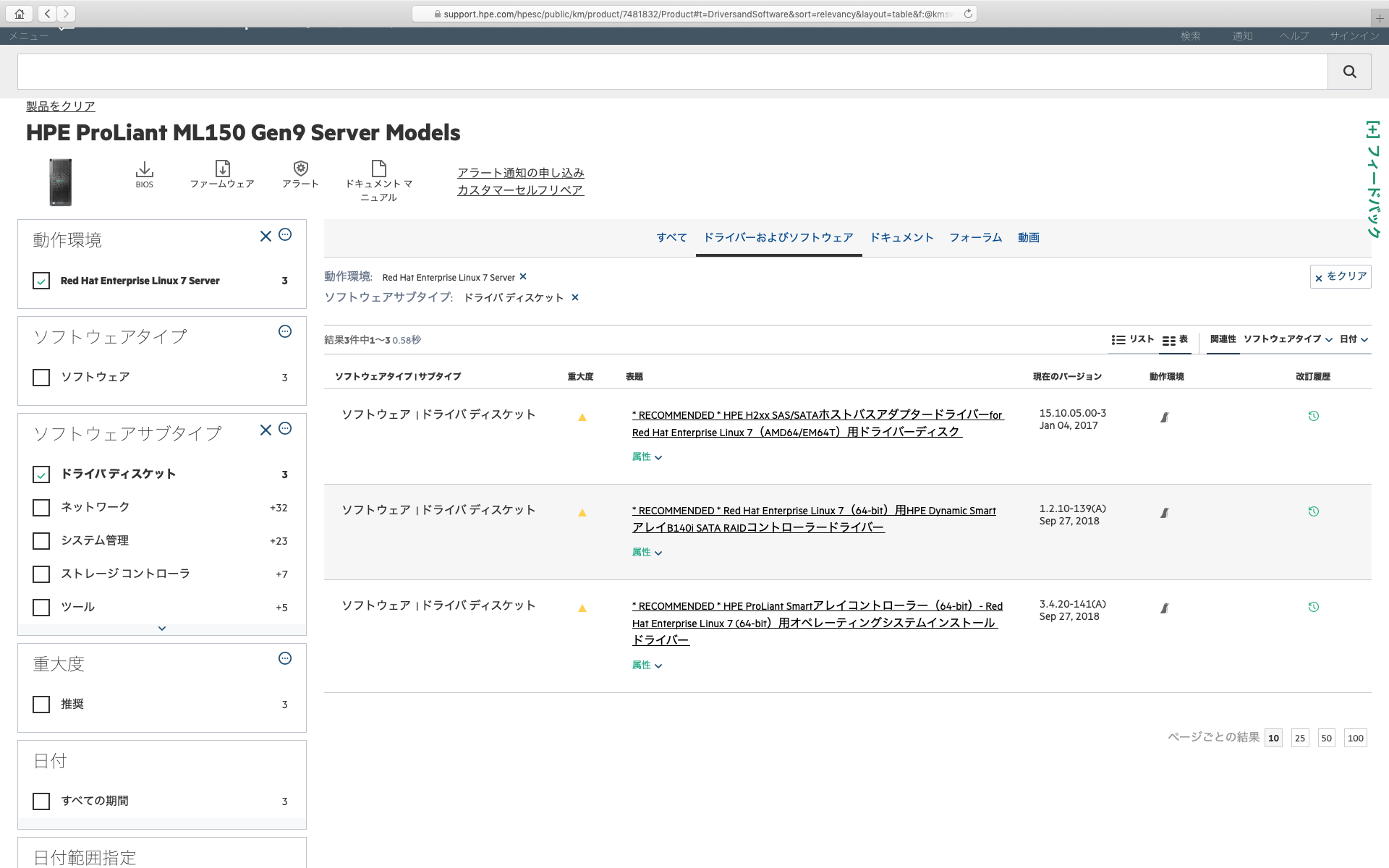Click the 製品をクリア link
The height and width of the screenshot is (868, 1389).
tap(59, 106)
